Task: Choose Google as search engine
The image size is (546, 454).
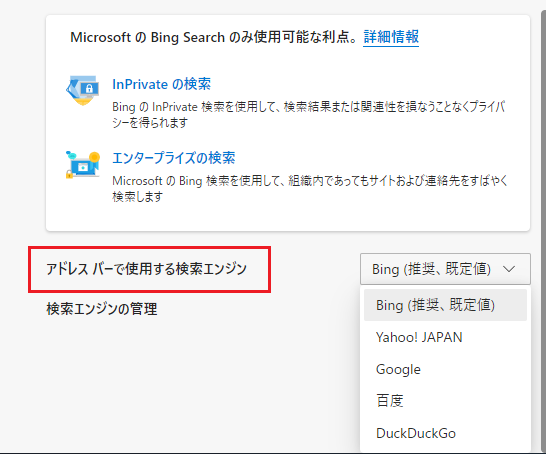Action: (445, 369)
